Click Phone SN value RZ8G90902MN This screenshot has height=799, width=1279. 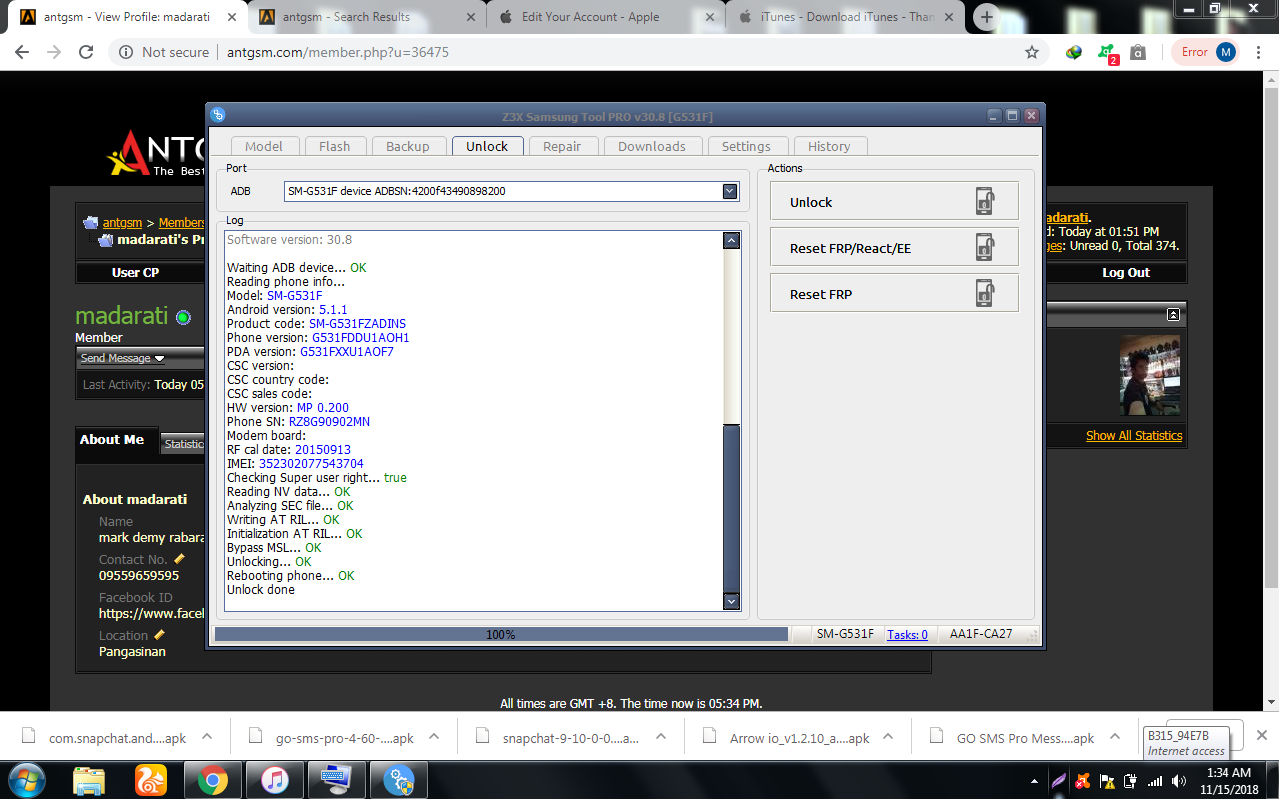pos(329,422)
